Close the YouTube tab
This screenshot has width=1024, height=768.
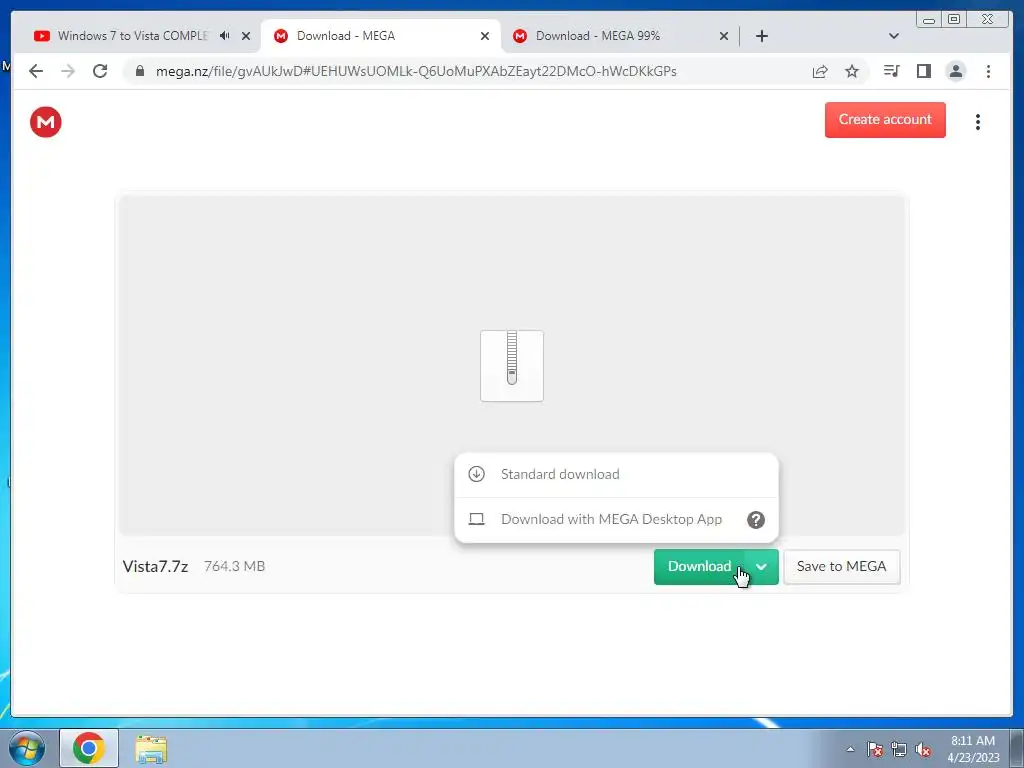246,36
